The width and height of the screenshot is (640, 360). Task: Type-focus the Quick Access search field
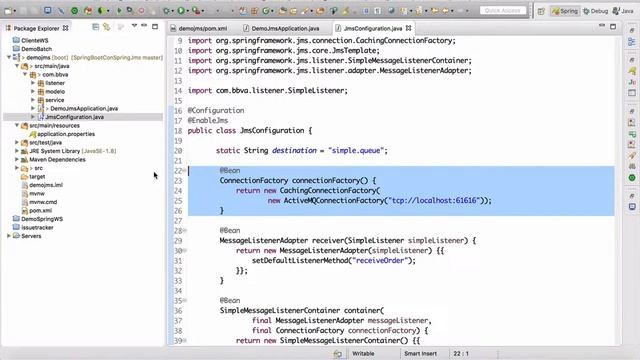(x=503, y=11)
